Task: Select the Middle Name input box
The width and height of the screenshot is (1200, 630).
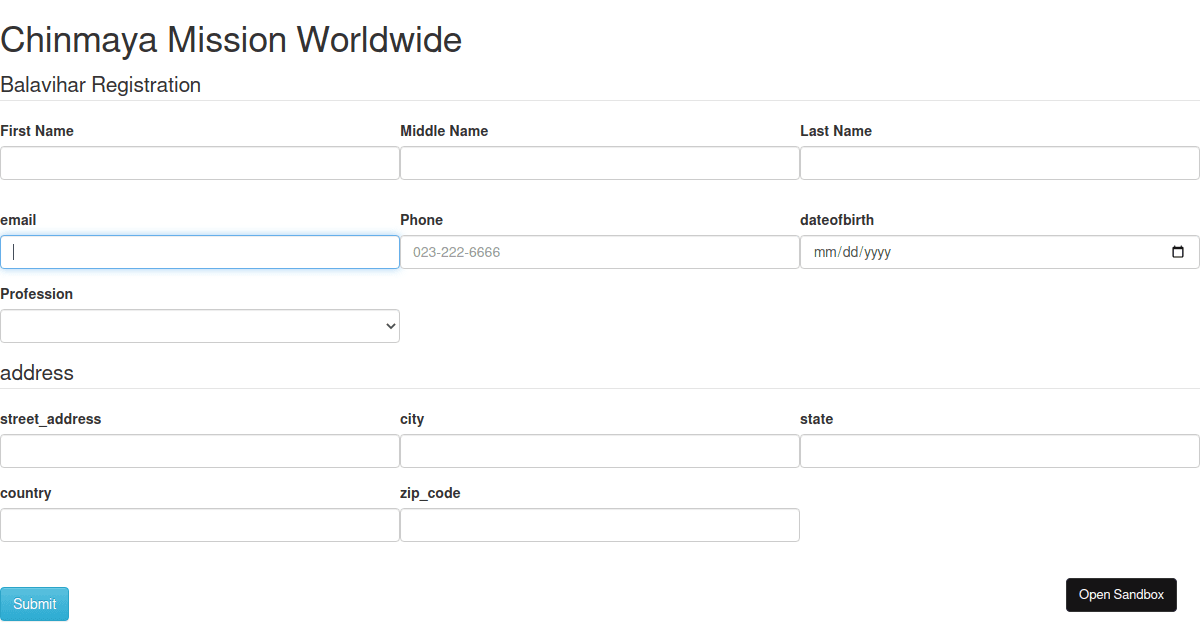Action: (x=600, y=162)
